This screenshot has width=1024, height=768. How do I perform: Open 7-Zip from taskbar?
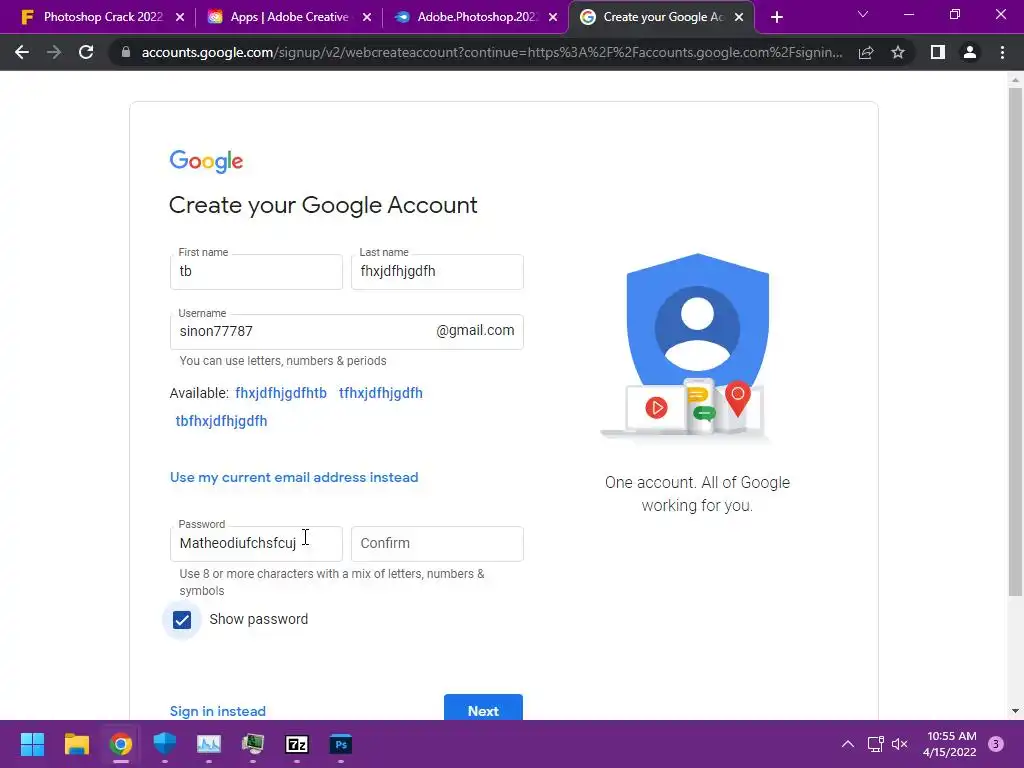coord(297,744)
